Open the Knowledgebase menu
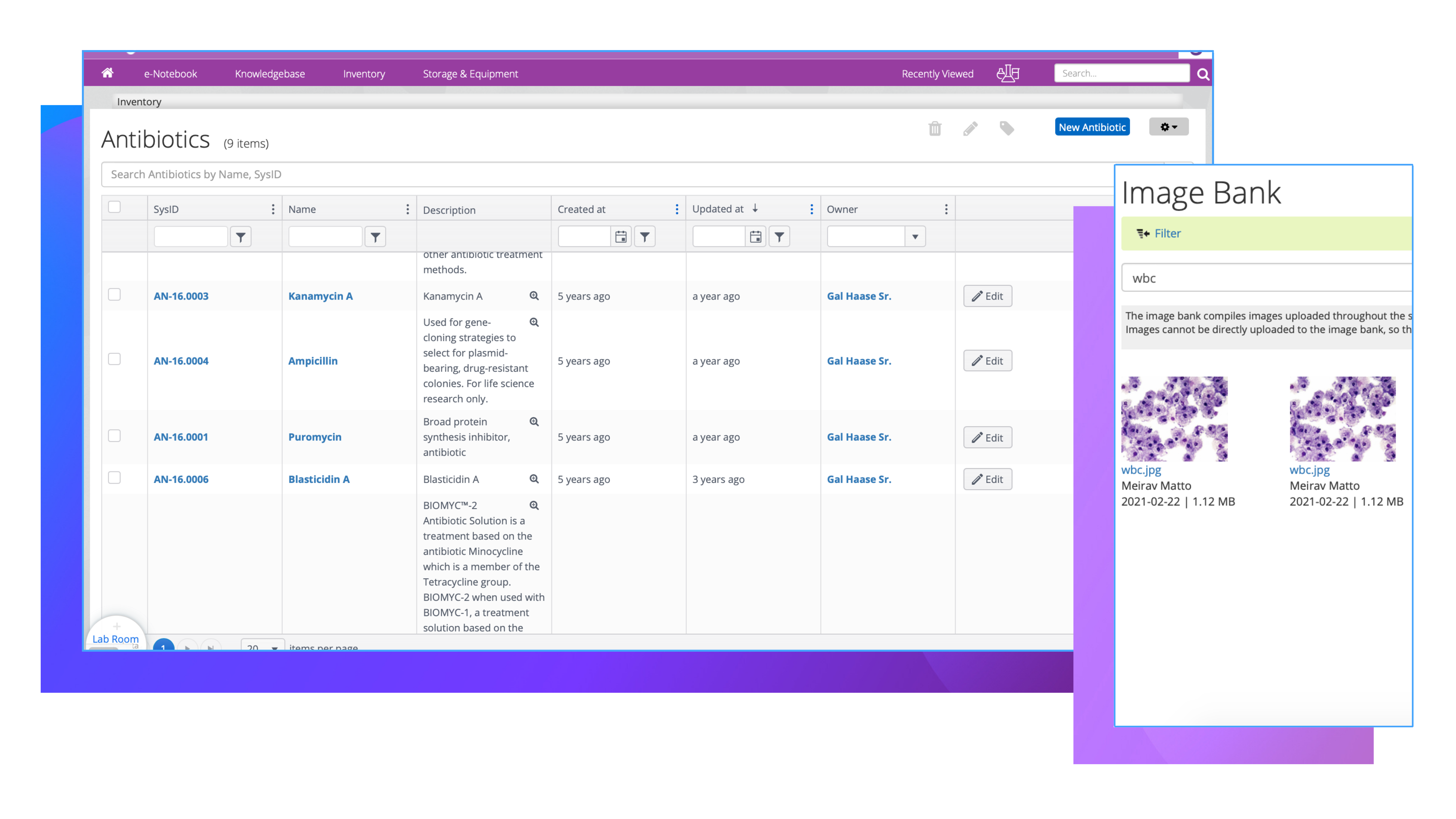The height and width of the screenshot is (819, 1456). click(x=270, y=74)
